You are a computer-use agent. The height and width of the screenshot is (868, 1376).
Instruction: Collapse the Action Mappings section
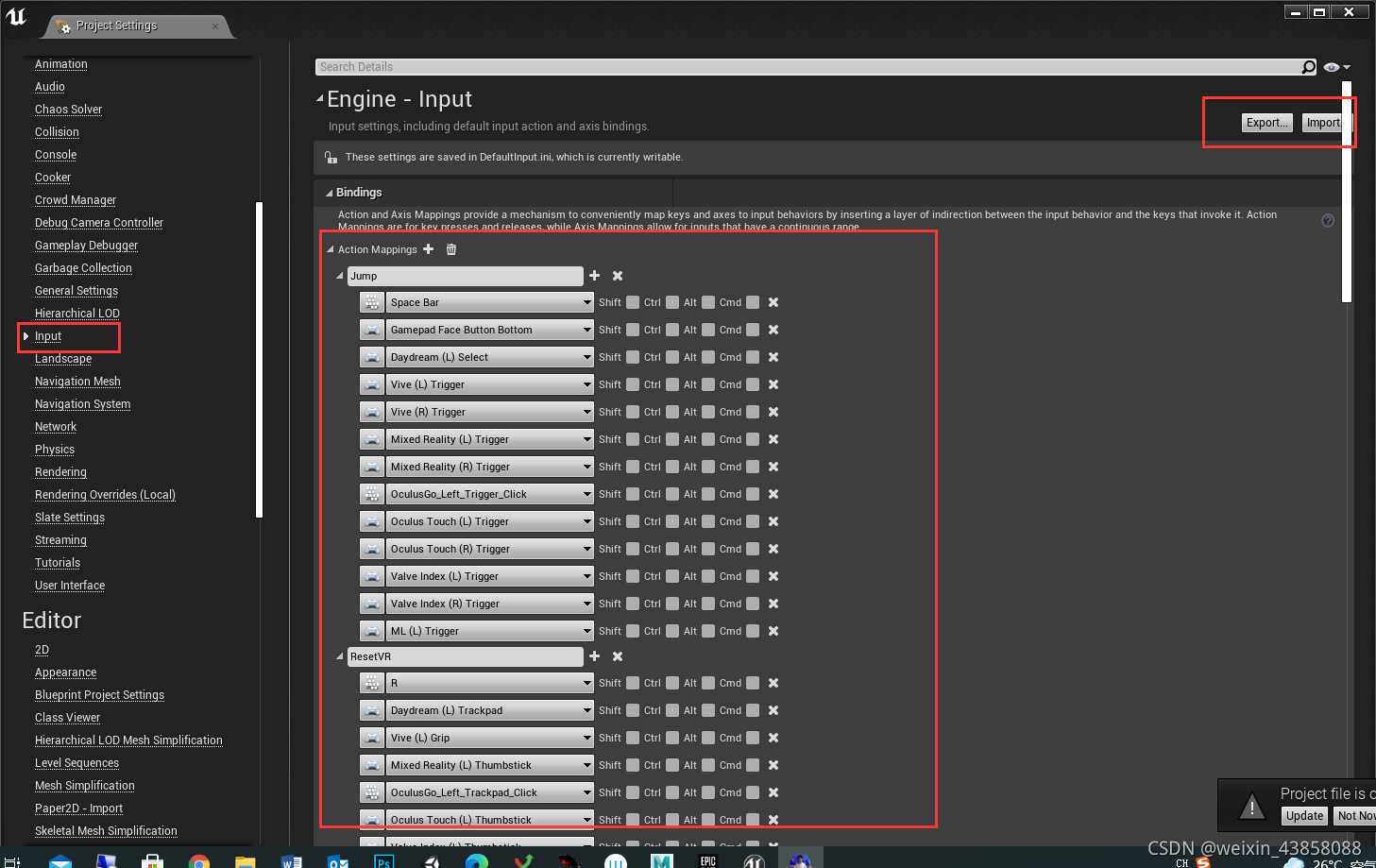[330, 249]
